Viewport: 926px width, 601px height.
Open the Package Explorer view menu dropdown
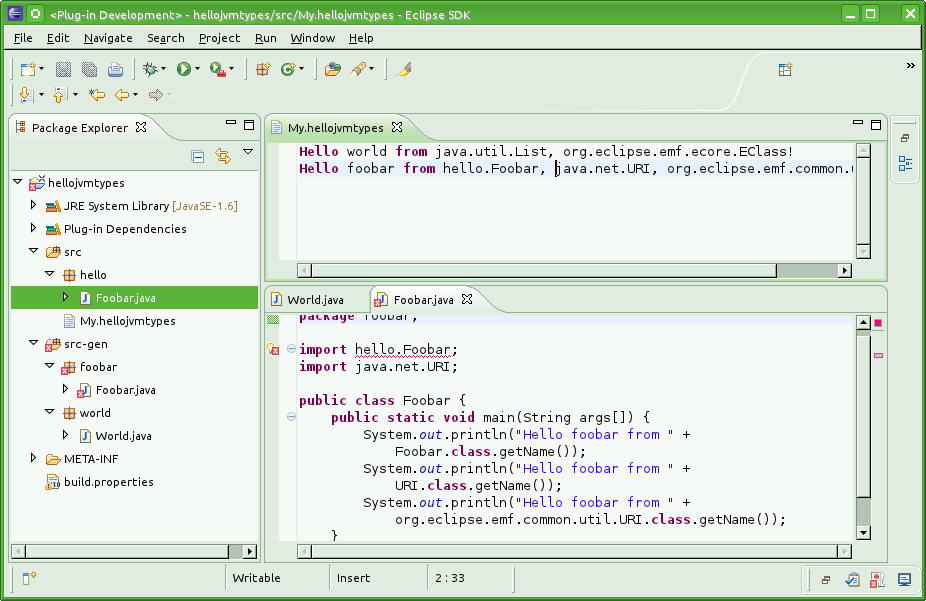pyautogui.click(x=248, y=152)
